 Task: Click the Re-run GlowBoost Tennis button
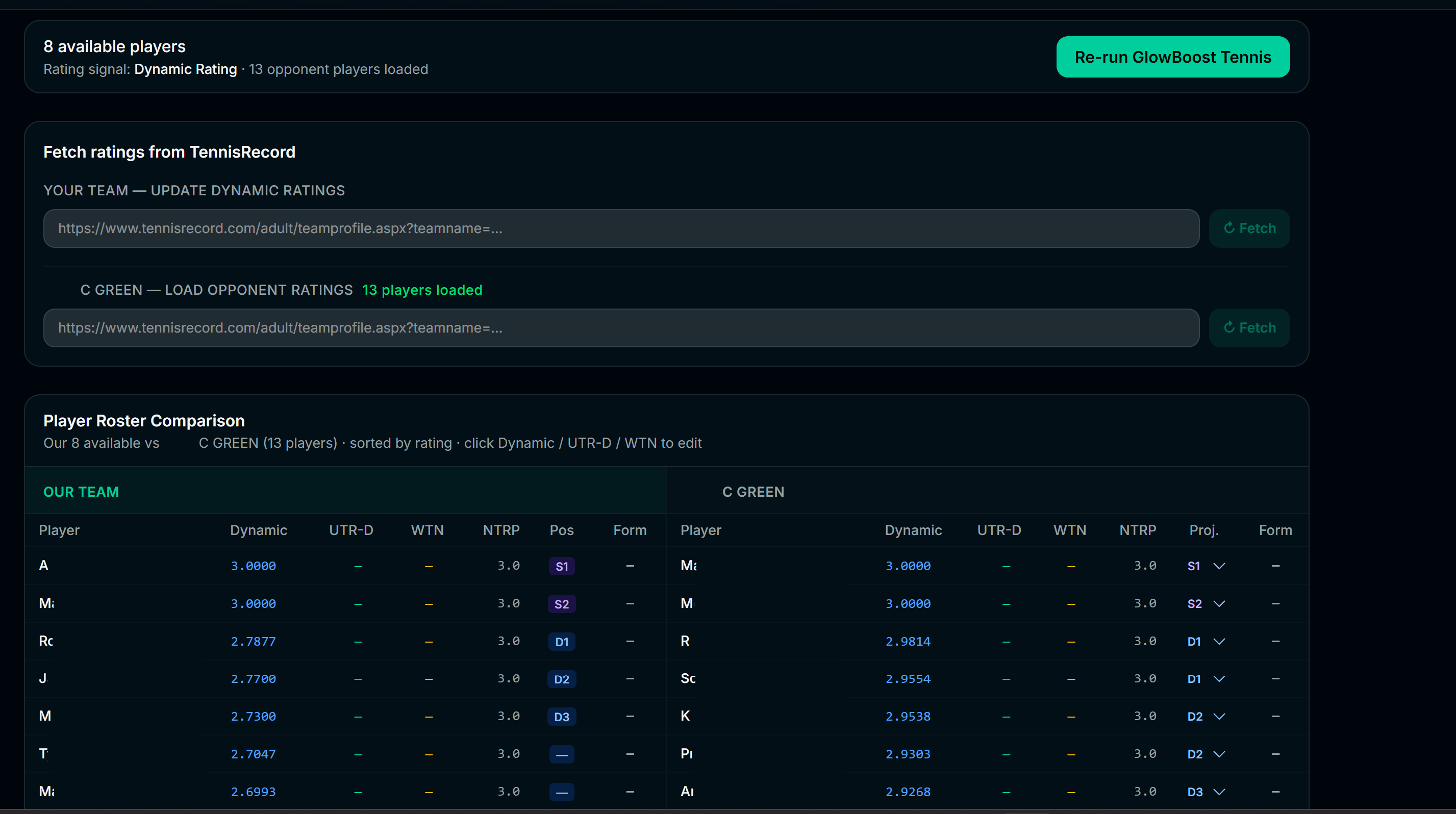1173,57
